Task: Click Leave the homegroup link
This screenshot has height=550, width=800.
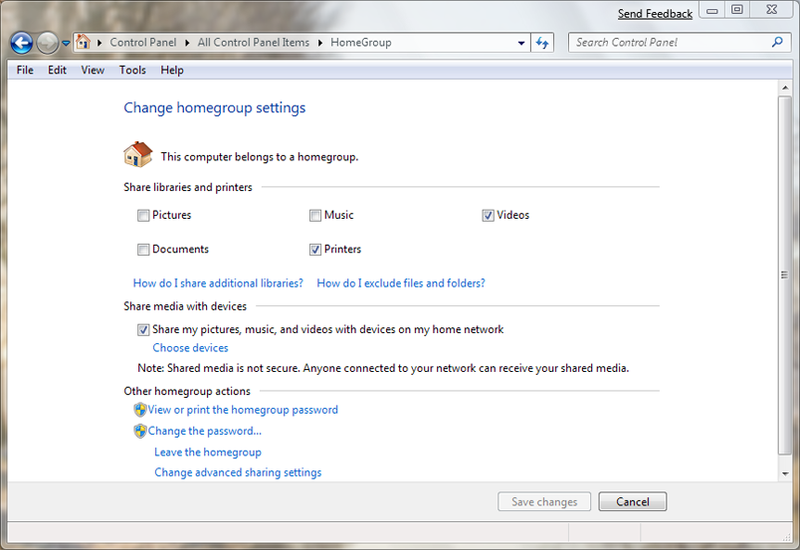Action: pyautogui.click(x=208, y=452)
